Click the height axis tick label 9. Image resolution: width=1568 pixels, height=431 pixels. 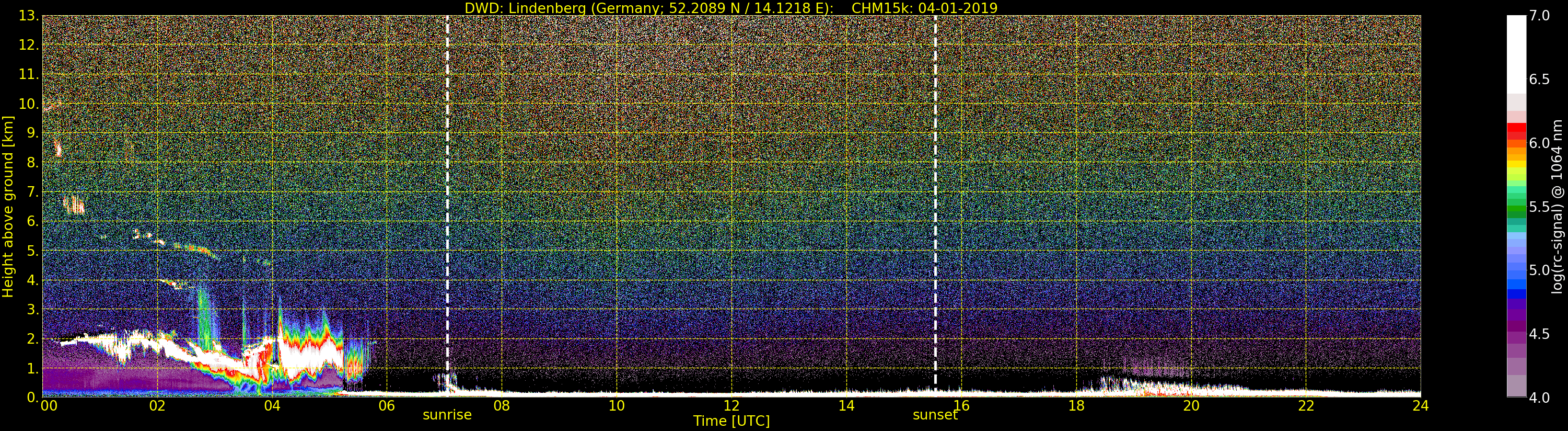pos(33,133)
